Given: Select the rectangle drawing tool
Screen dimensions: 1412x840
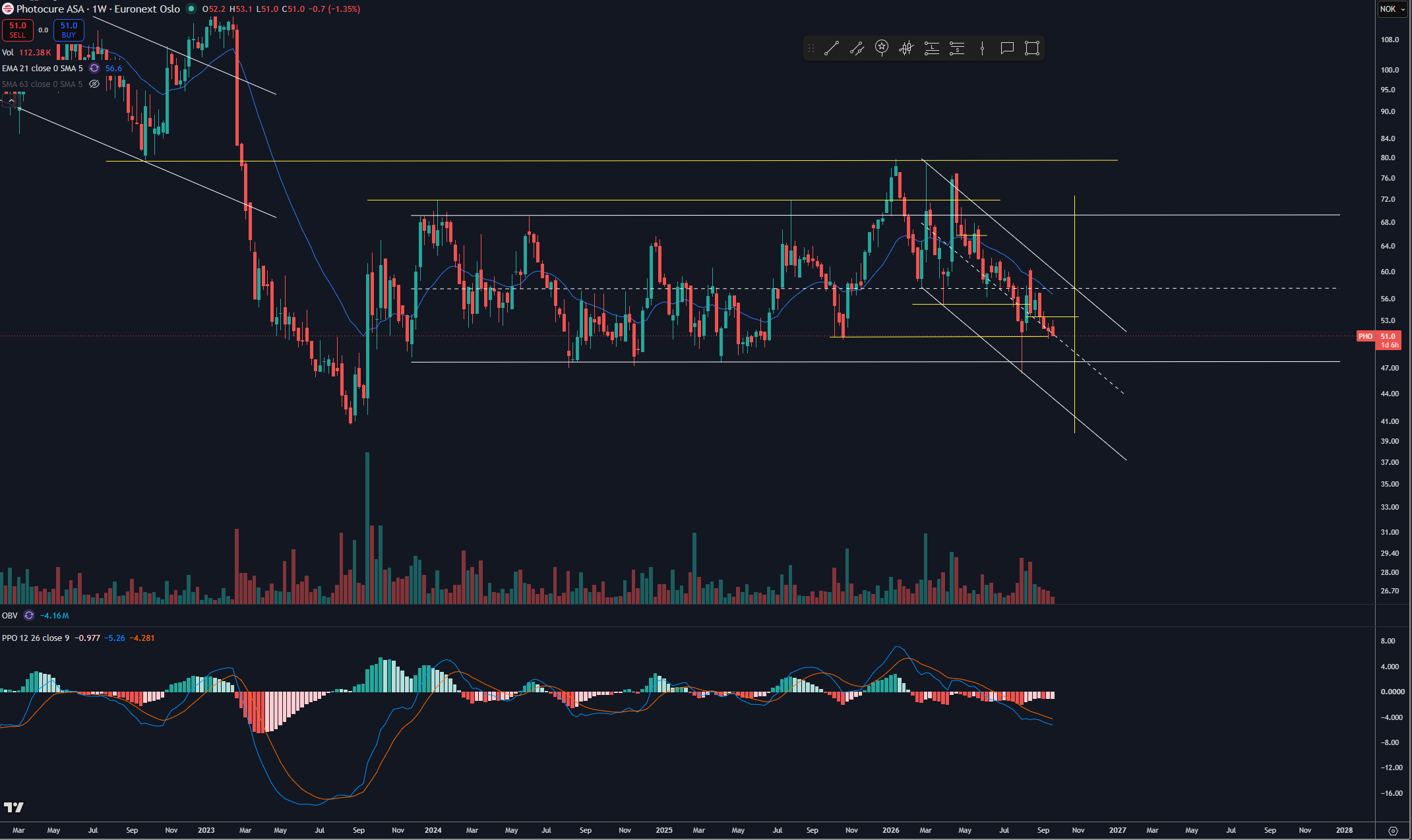Looking at the screenshot, I should click(1032, 48).
